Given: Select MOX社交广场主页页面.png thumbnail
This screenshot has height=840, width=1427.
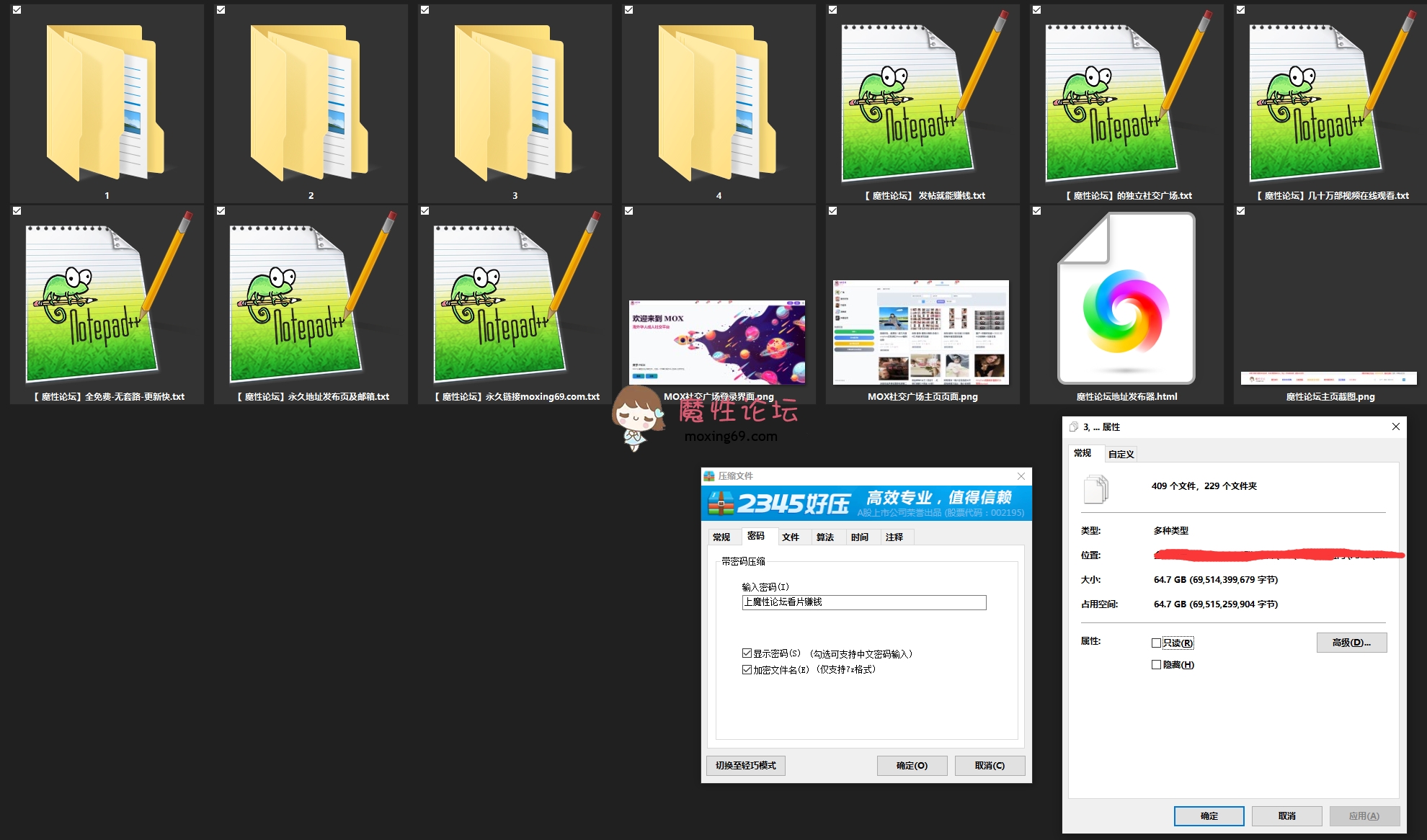Looking at the screenshot, I should tap(921, 332).
